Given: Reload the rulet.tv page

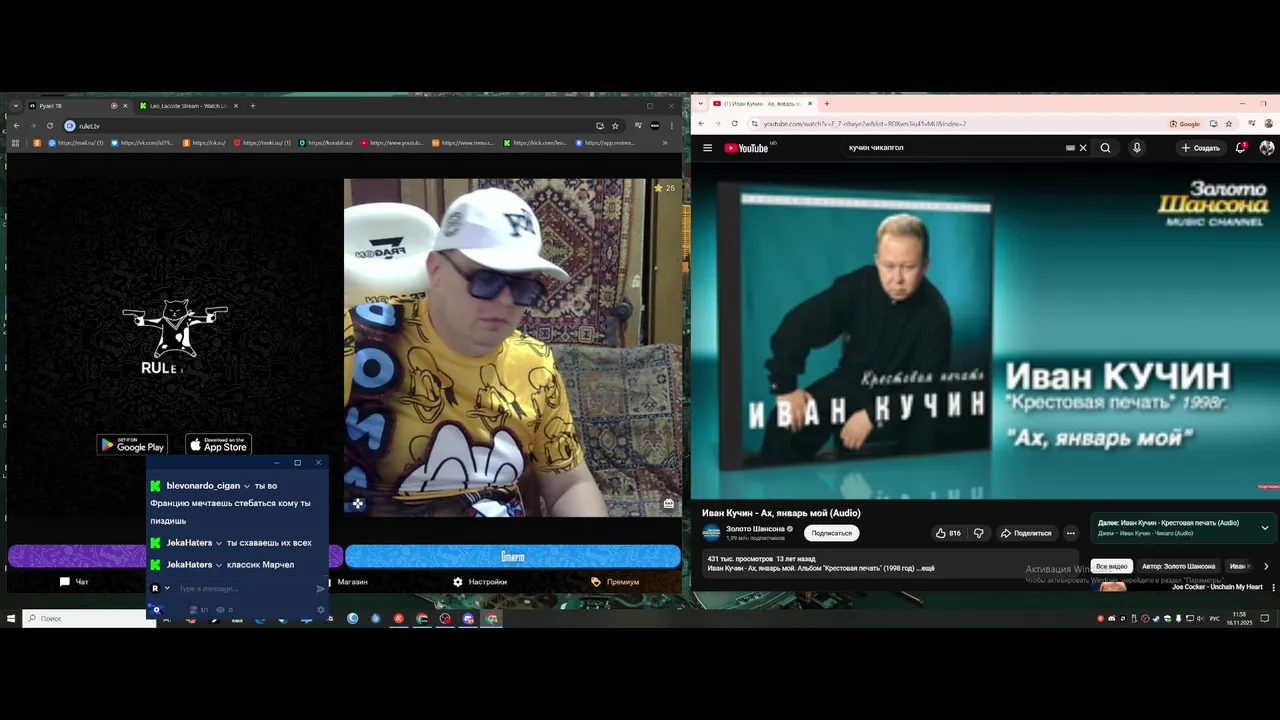Looking at the screenshot, I should tap(49, 126).
